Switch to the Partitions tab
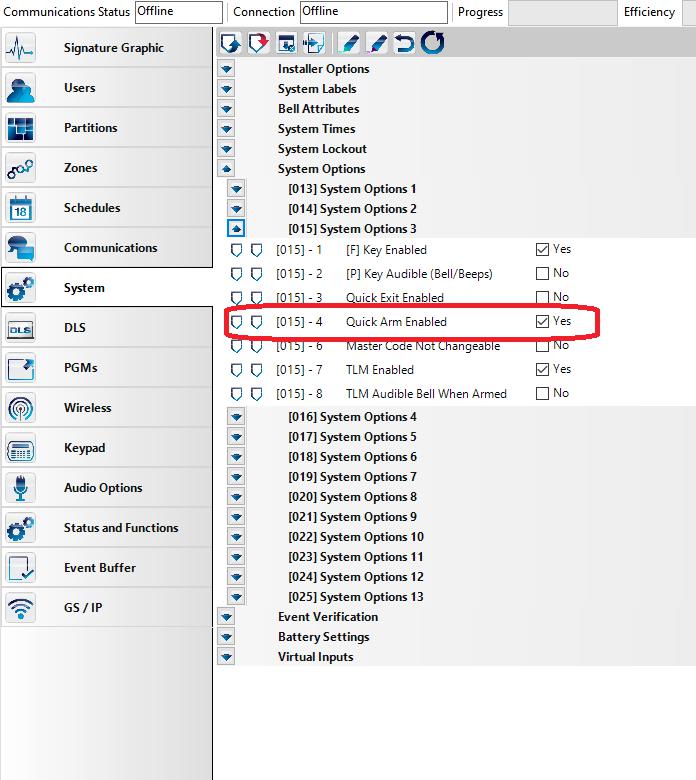This screenshot has width=696, height=780. [x=90, y=128]
